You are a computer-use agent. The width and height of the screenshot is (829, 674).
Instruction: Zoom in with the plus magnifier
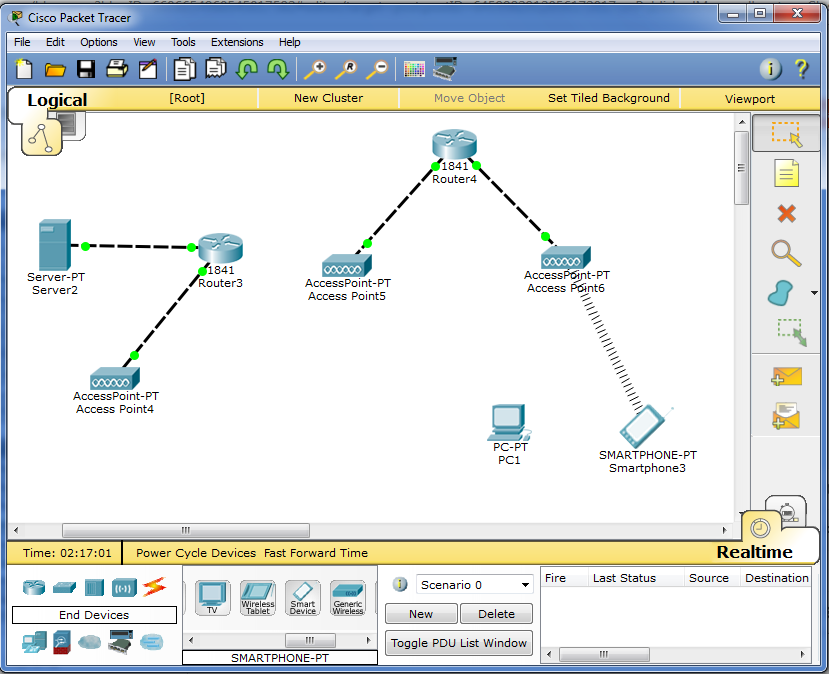pyautogui.click(x=315, y=69)
